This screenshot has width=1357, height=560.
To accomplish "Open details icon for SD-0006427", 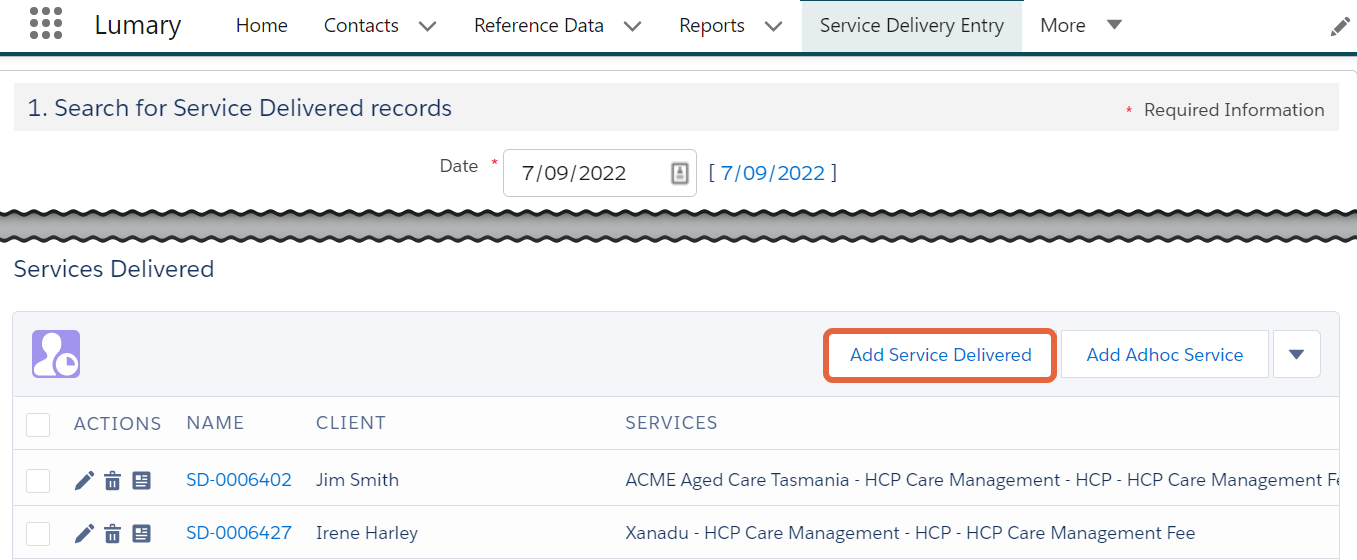I will (x=142, y=533).
